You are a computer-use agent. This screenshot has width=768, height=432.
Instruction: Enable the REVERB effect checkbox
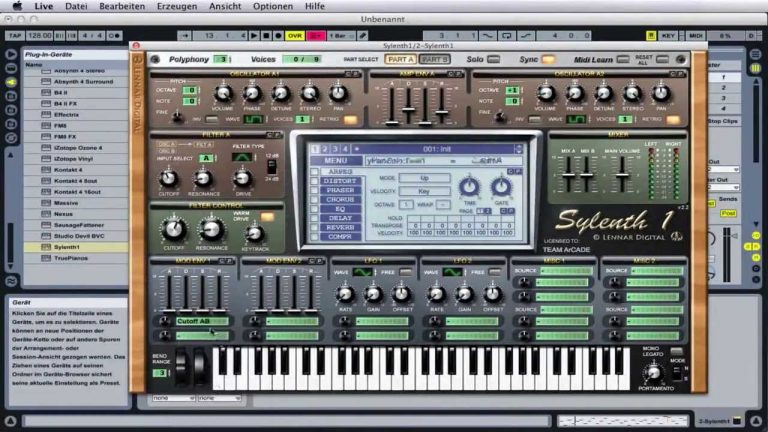314,228
